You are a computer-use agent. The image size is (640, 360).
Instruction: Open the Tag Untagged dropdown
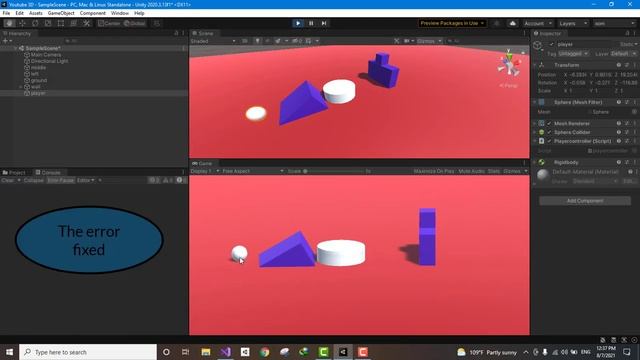573,54
